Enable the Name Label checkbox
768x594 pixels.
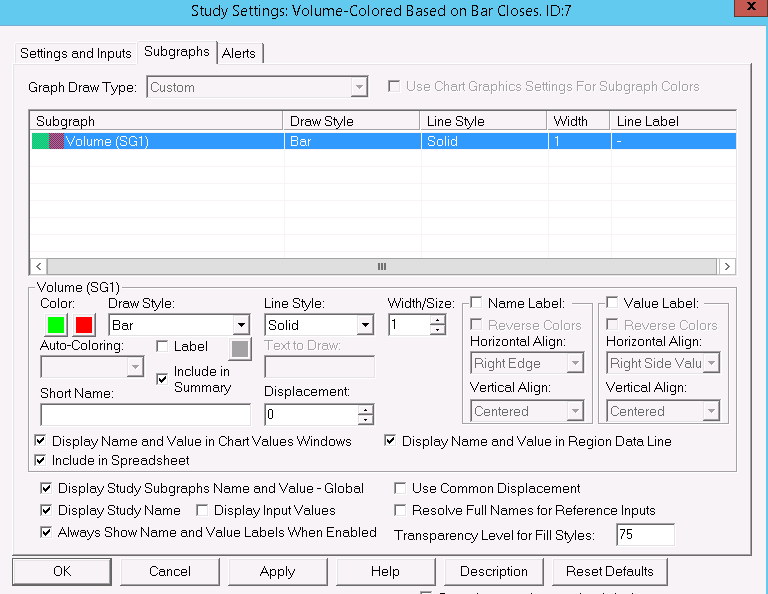(x=477, y=302)
